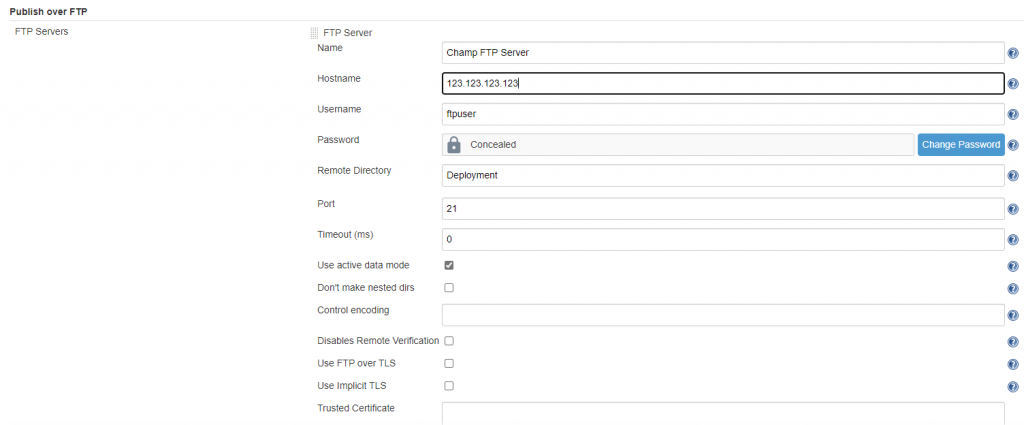Viewport: 1024px width, 425px height.
Task: Click the Change Password button
Action: 961,145
